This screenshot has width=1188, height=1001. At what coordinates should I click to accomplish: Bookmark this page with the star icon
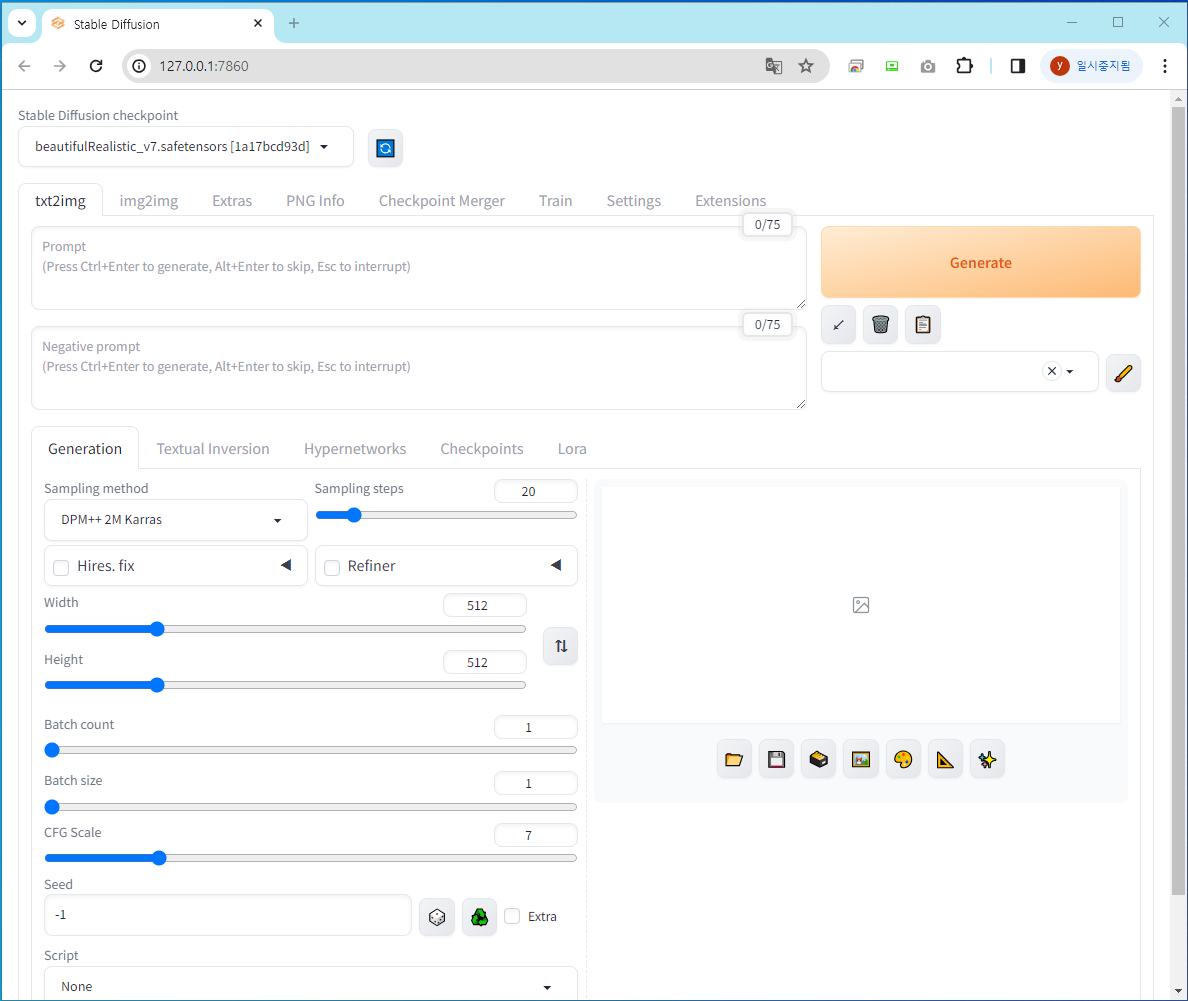tap(806, 66)
